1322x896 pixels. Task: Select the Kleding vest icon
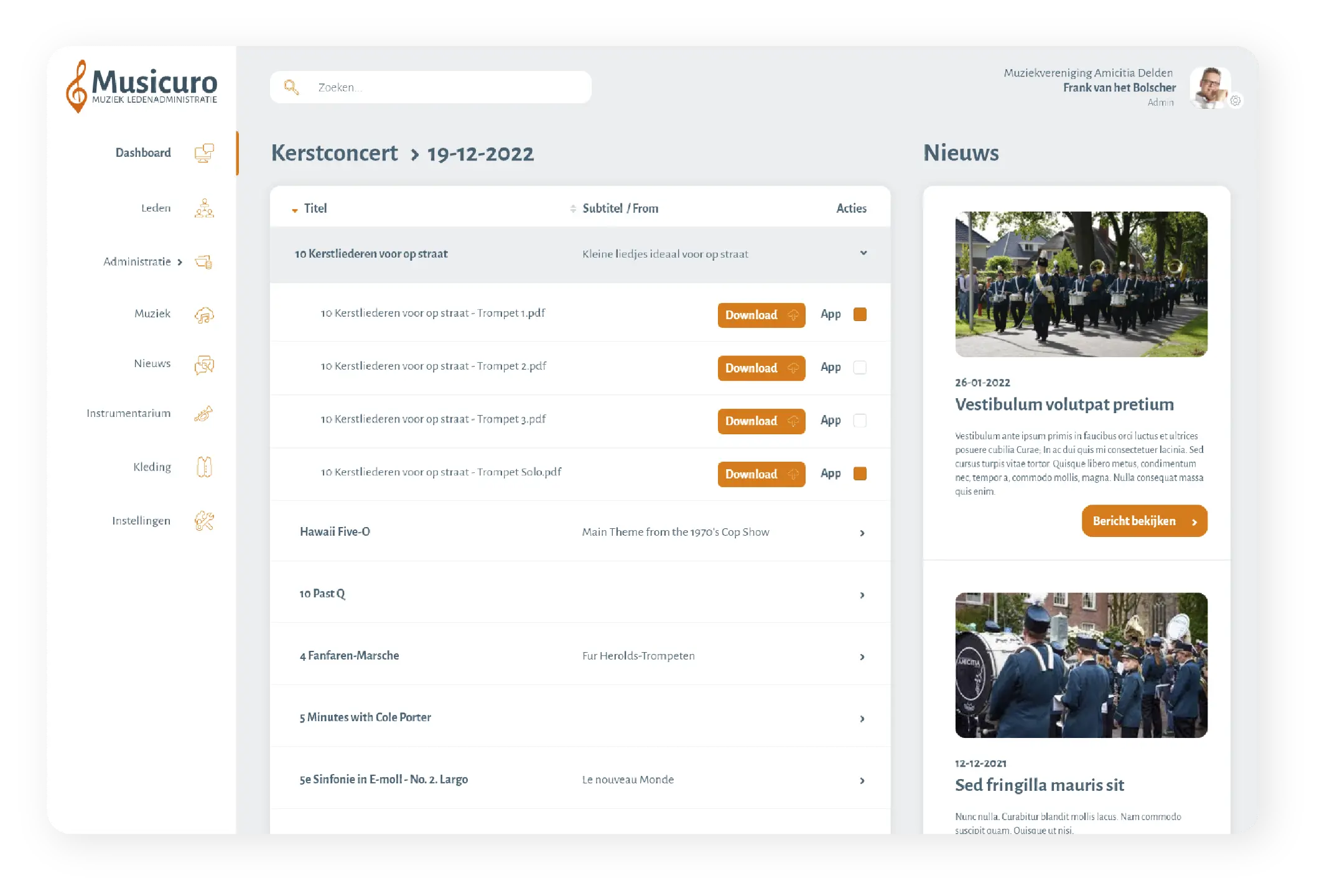tap(204, 467)
